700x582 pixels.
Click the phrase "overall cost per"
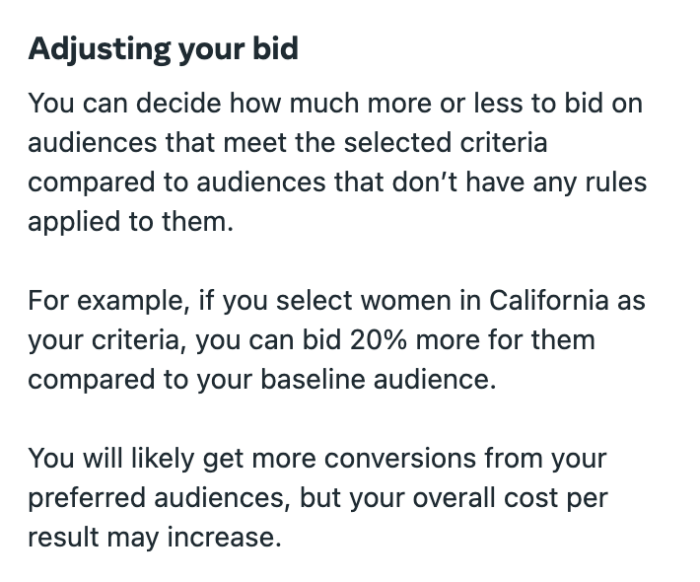pyautogui.click(x=510, y=498)
